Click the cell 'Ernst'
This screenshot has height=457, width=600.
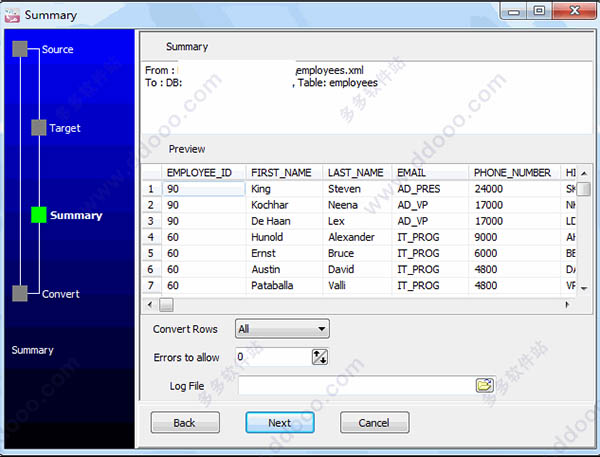[x=284, y=253]
